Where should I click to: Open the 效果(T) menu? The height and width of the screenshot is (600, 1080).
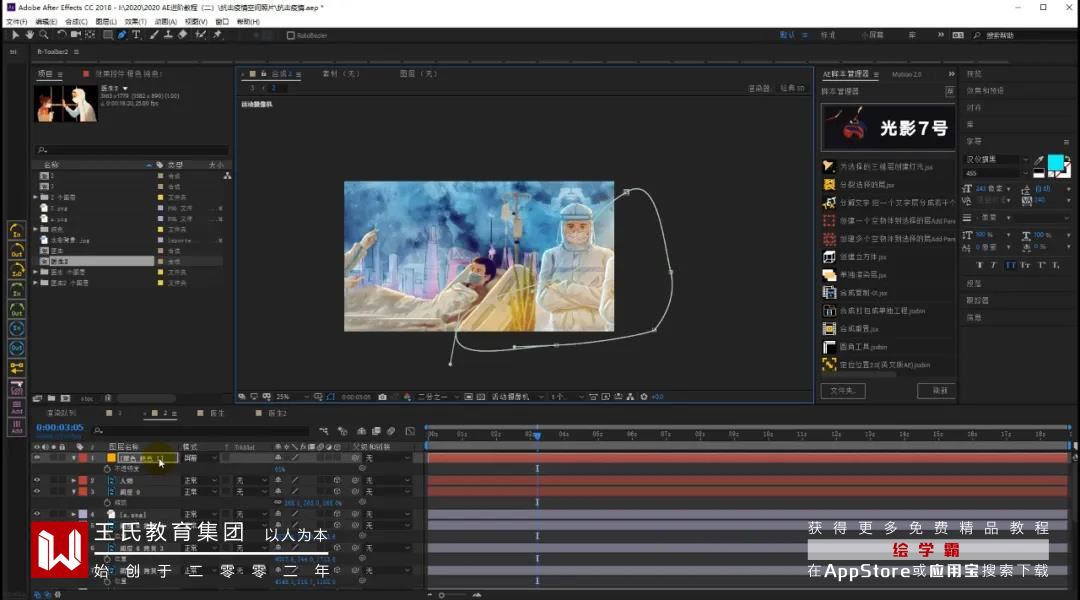pyautogui.click(x=135, y=21)
